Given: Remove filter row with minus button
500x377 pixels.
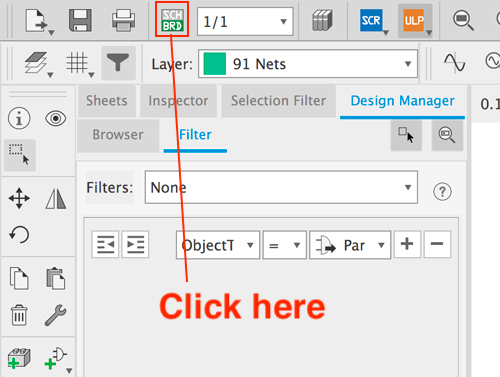Looking at the screenshot, I should pos(437,244).
